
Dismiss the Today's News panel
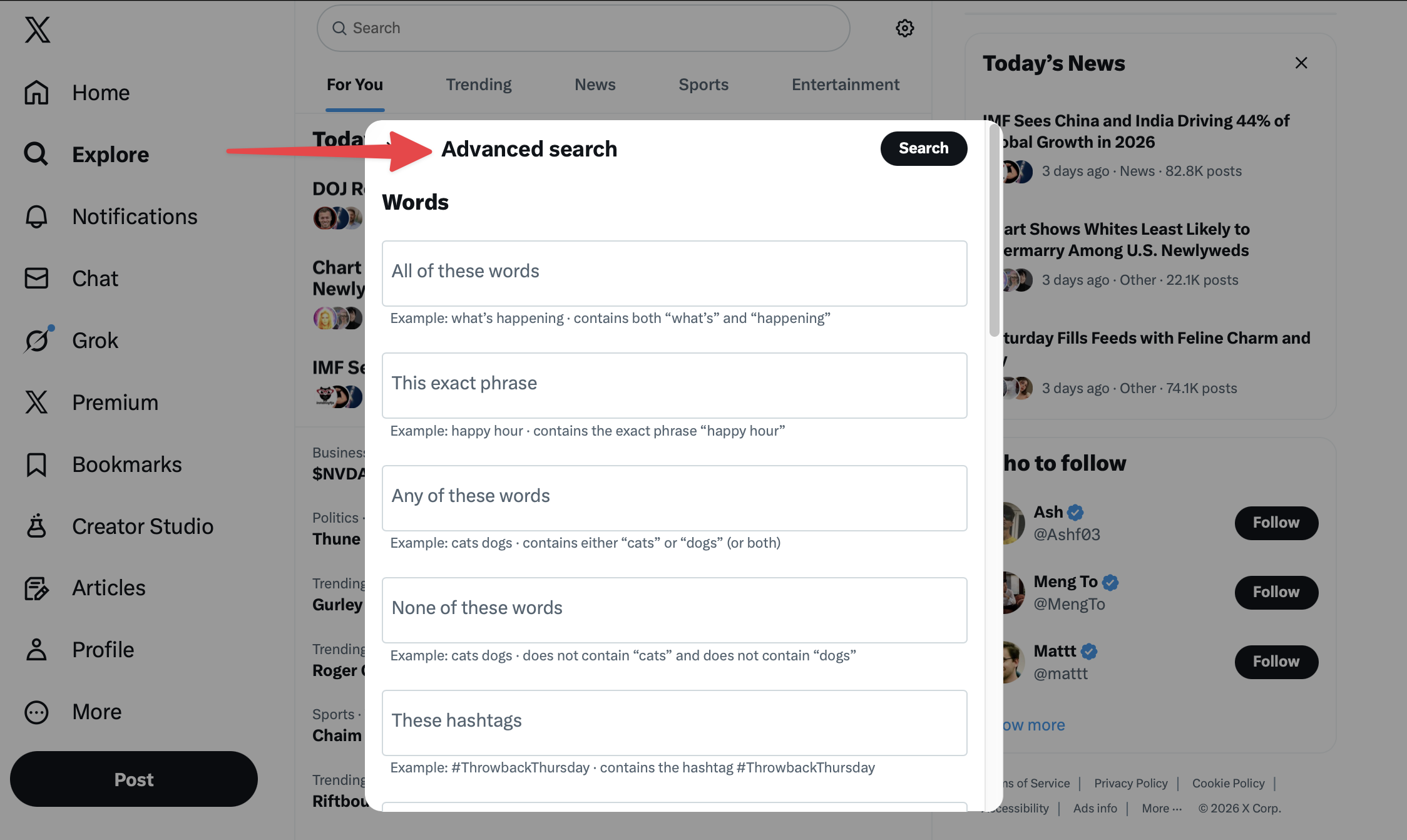tap(1301, 63)
